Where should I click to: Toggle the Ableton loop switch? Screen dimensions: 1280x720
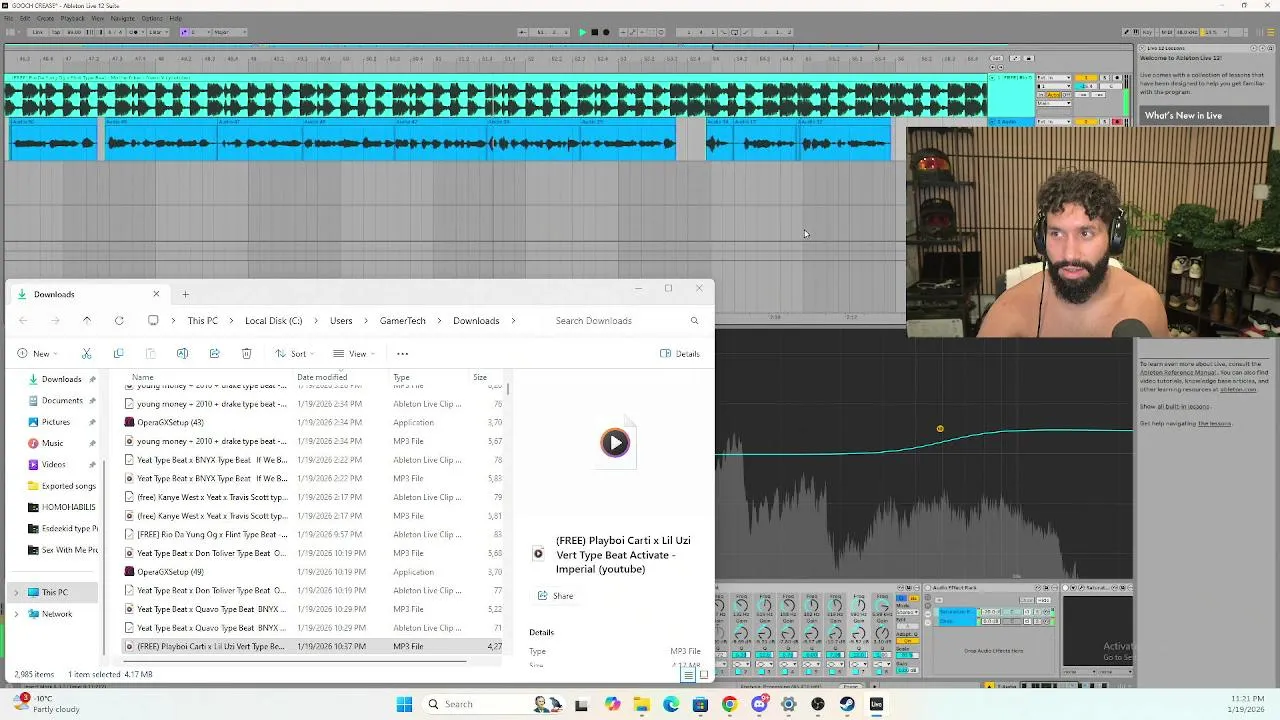click(734, 32)
